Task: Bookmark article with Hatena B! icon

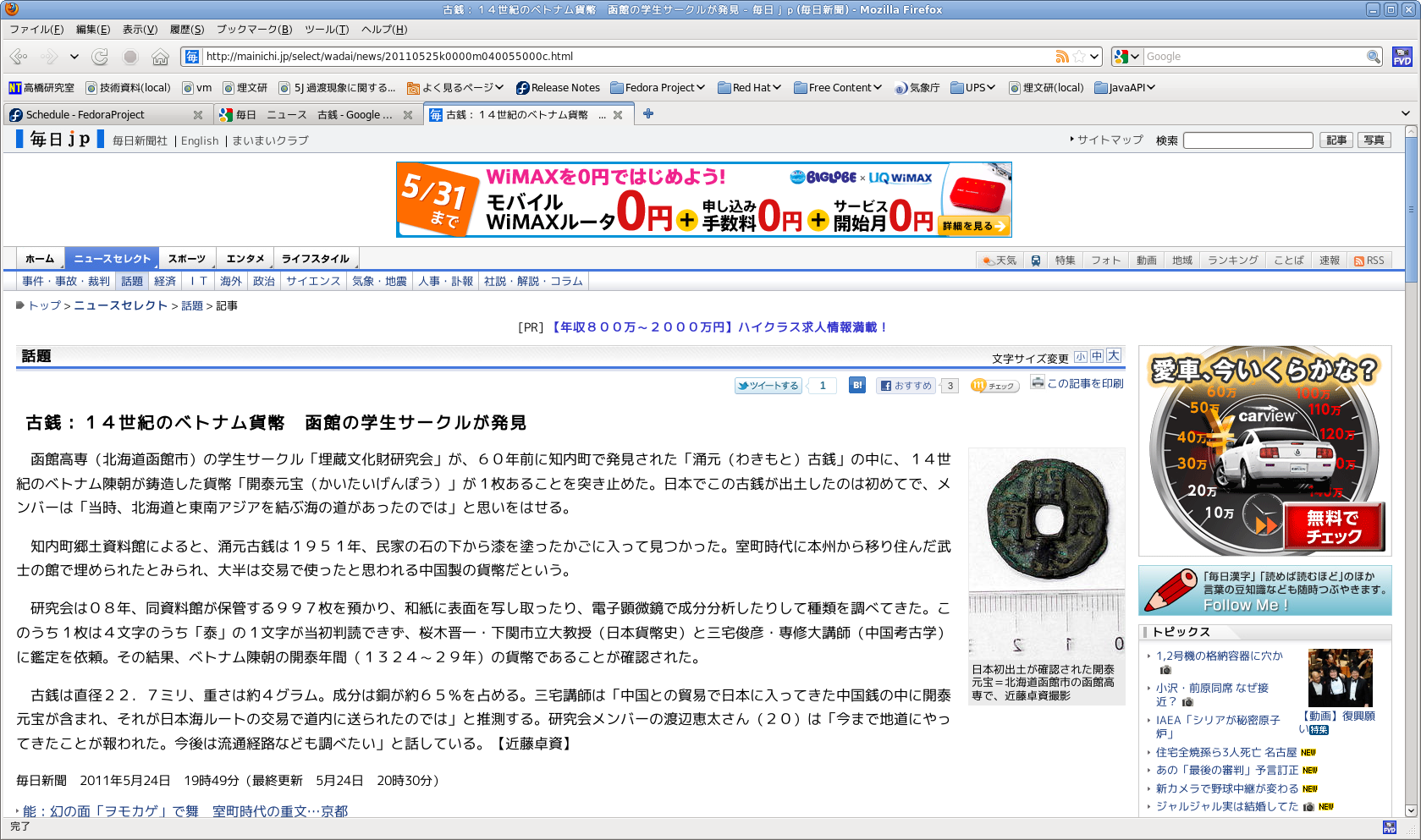Action: (x=857, y=385)
